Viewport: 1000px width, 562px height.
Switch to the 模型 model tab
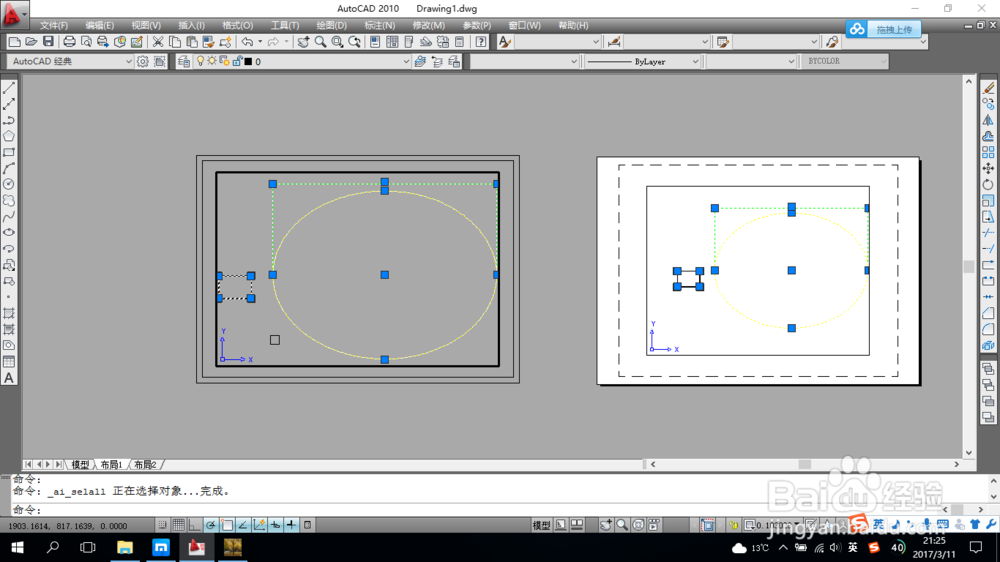coord(80,465)
